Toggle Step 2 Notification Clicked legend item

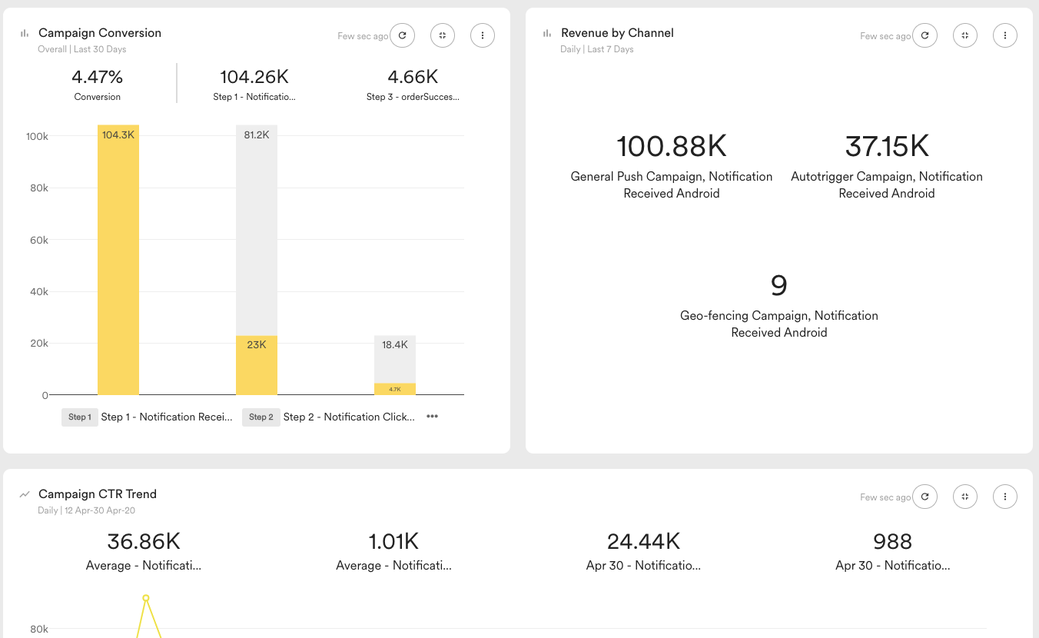pos(329,417)
